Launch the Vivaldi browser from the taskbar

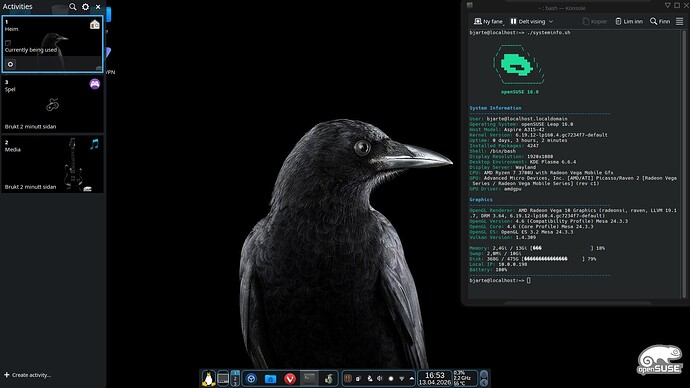click(x=290, y=378)
